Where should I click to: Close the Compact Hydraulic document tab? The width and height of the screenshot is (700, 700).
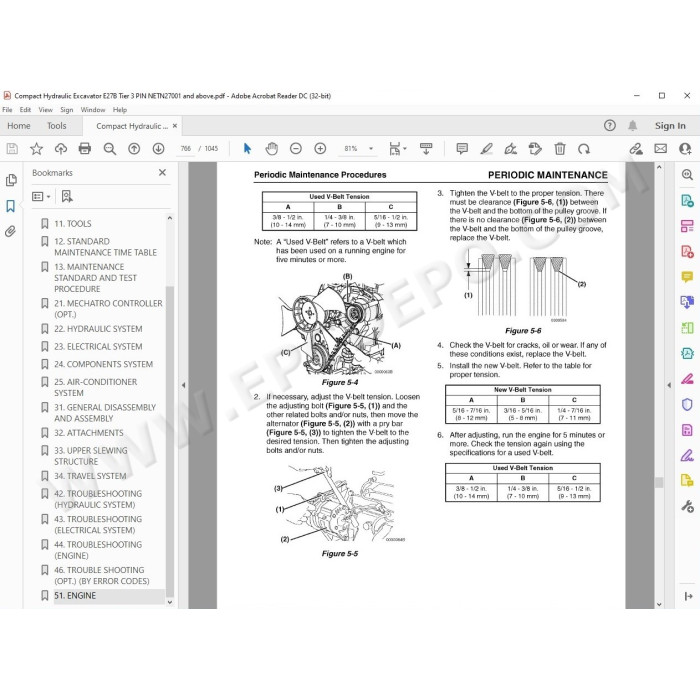click(x=175, y=126)
